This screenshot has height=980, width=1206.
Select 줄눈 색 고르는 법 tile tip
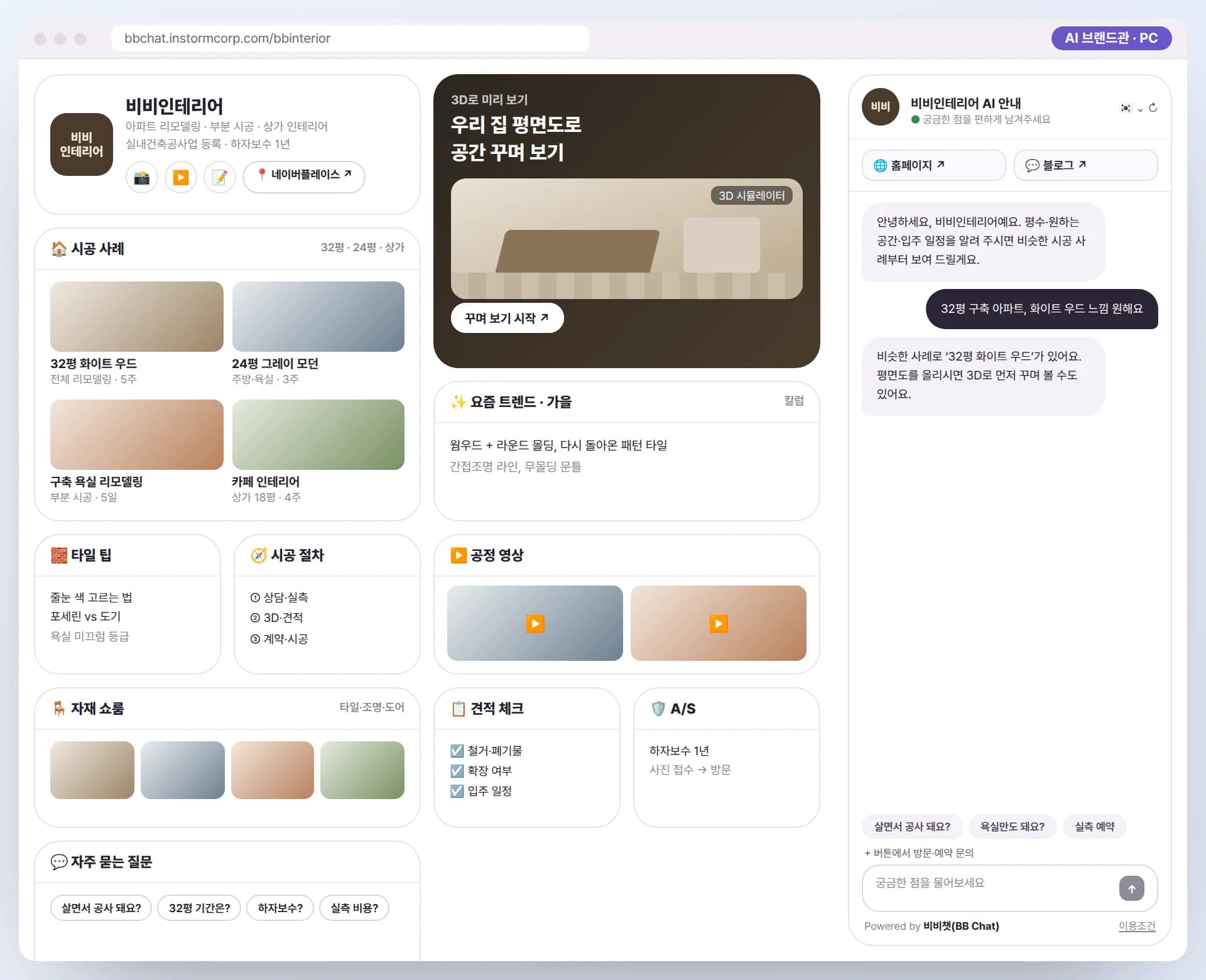click(91, 597)
